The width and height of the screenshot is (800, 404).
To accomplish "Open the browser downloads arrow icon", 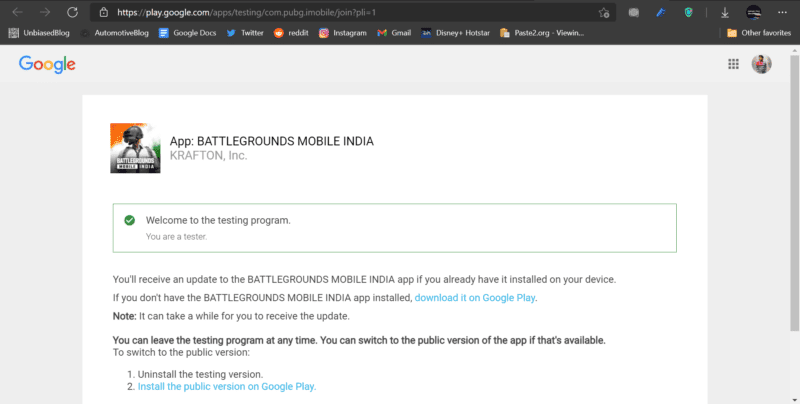I will pyautogui.click(x=725, y=13).
